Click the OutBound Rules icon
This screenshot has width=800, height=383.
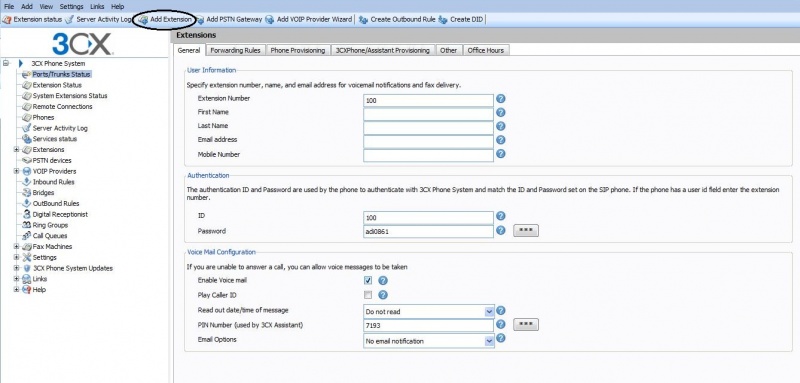(x=27, y=203)
